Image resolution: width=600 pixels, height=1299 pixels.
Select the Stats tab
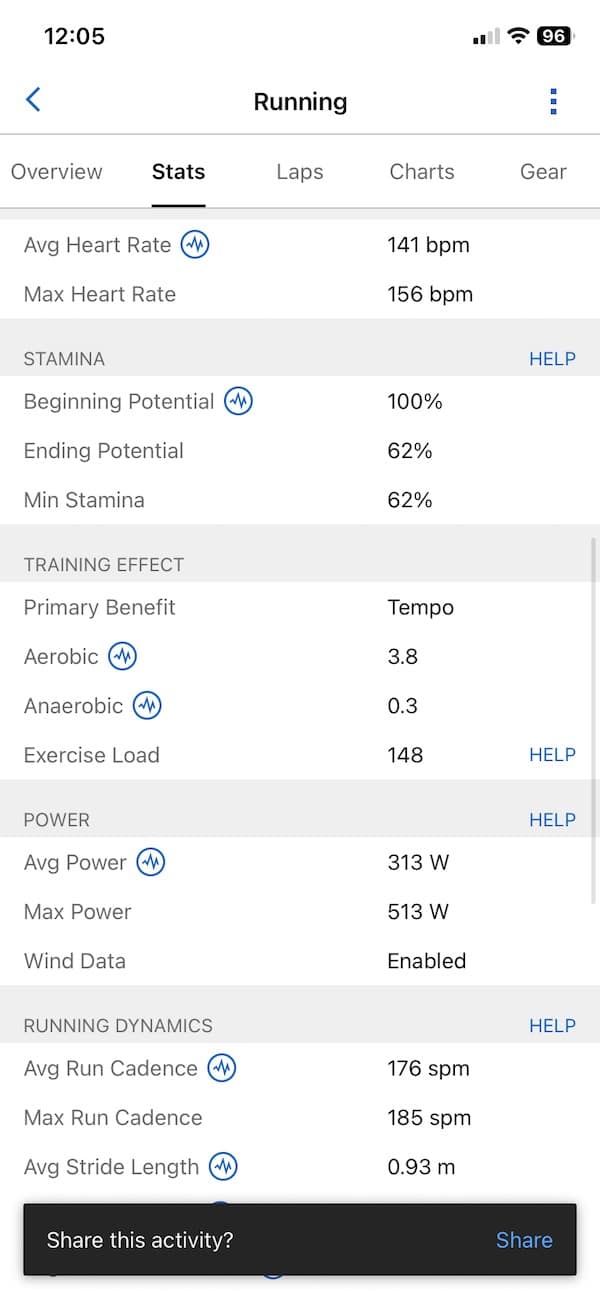[179, 172]
